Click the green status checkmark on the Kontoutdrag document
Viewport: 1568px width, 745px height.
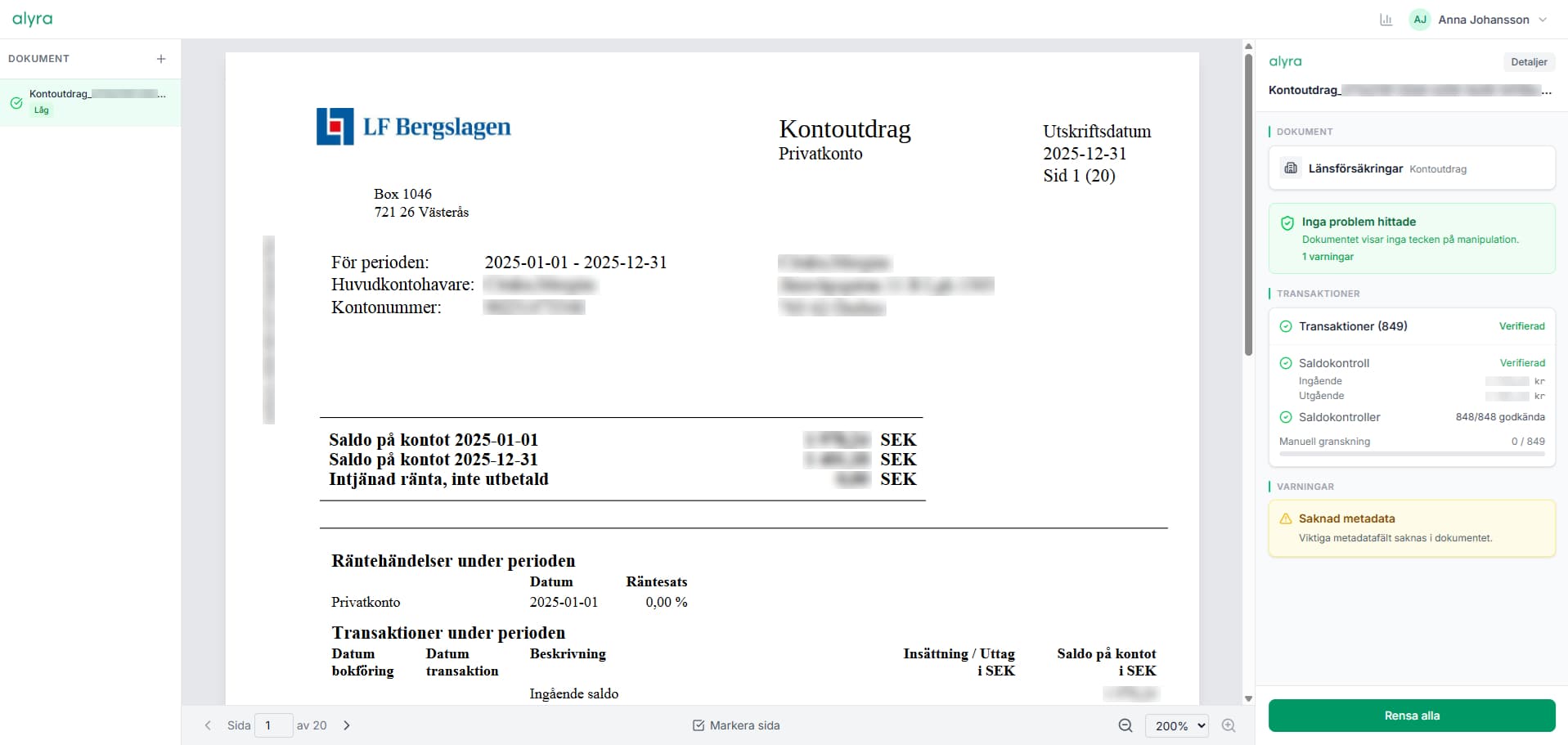(15, 103)
